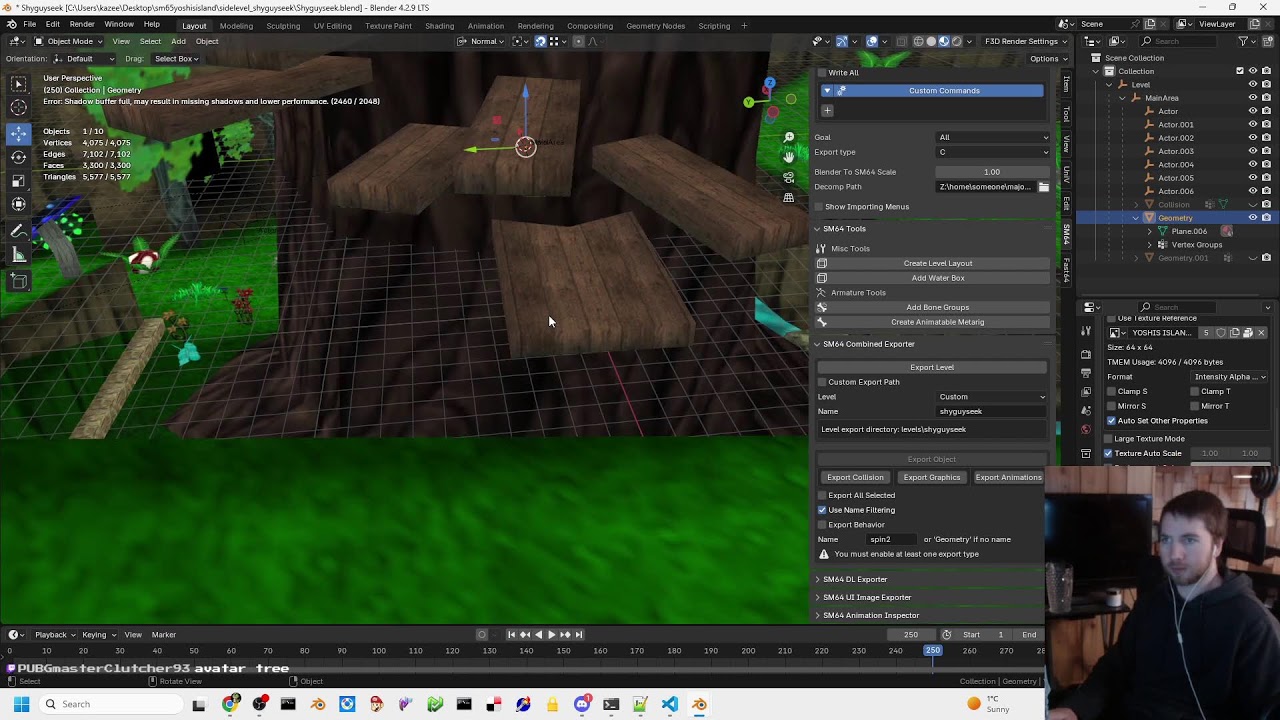Jump to timeline start
The height and width of the screenshot is (720, 1280).
(x=511, y=635)
